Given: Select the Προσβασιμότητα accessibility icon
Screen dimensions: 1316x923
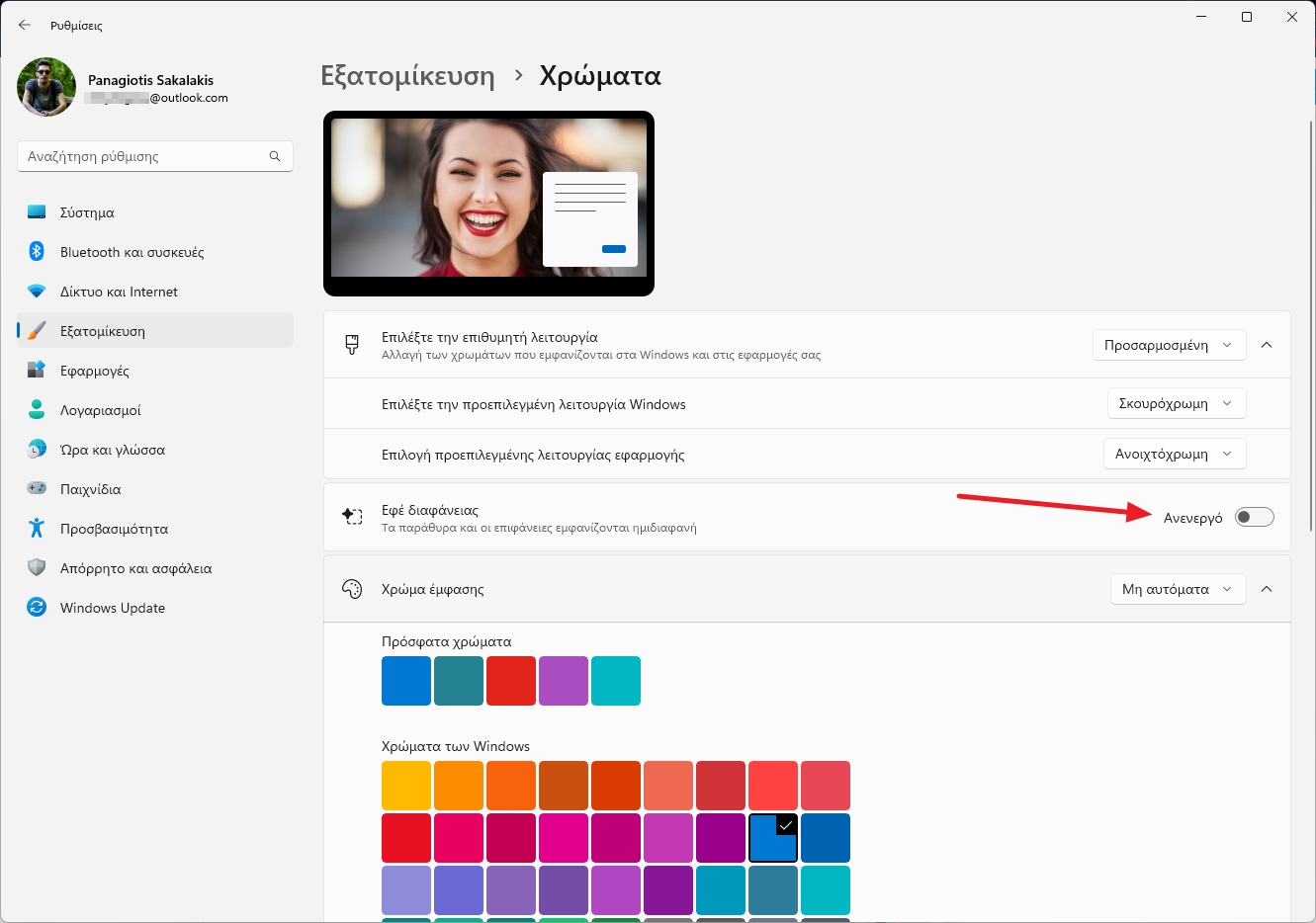Looking at the screenshot, I should 37,529.
